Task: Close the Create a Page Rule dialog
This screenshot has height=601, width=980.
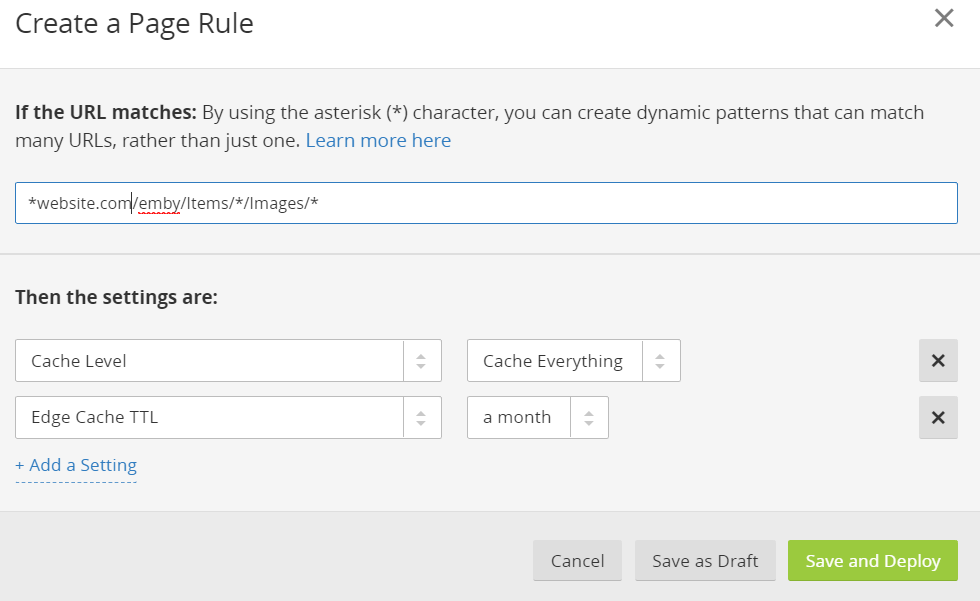Action: tap(943, 19)
